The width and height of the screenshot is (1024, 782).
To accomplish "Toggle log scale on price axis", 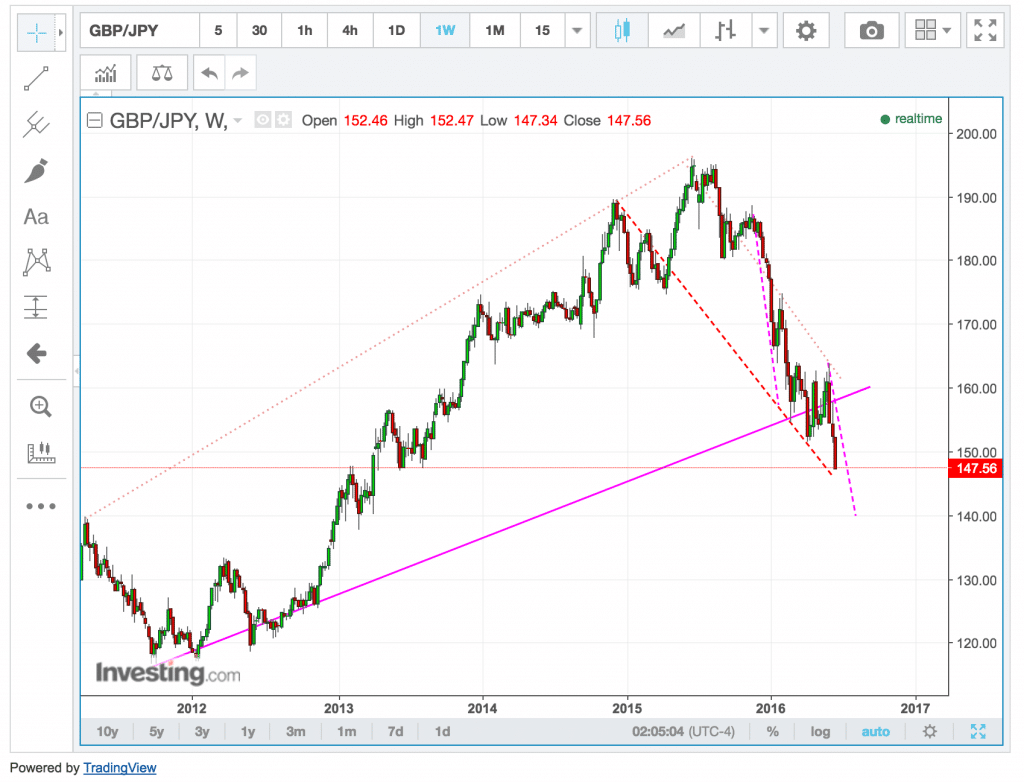I will (x=820, y=732).
